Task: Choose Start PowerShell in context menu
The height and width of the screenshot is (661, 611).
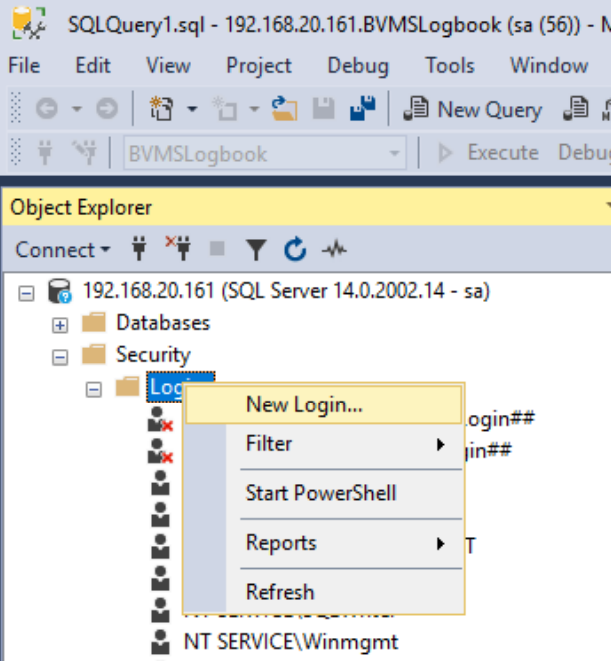Action: 320,493
